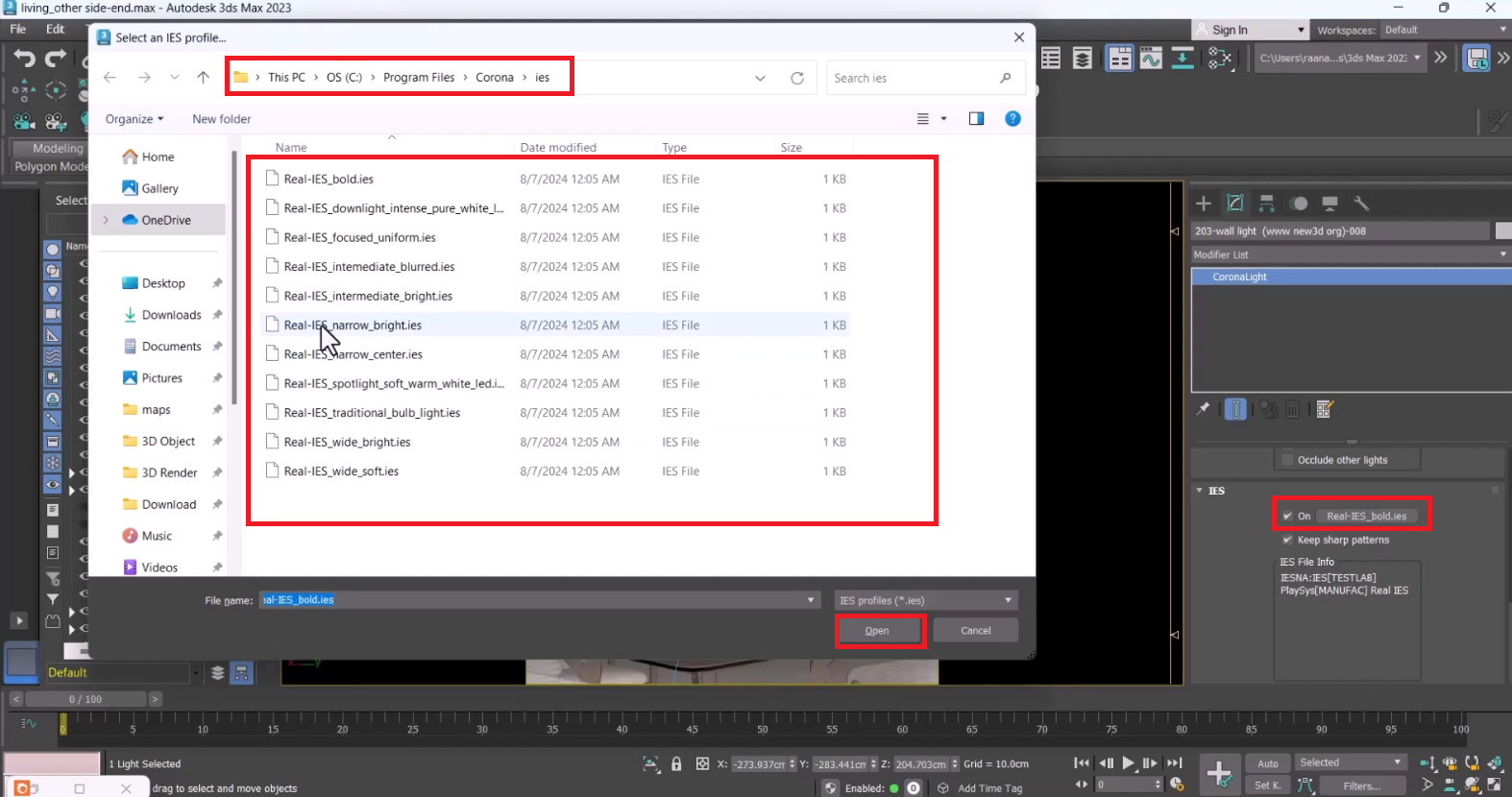
Task: Open the Curve Editor
Action: click(x=1151, y=59)
